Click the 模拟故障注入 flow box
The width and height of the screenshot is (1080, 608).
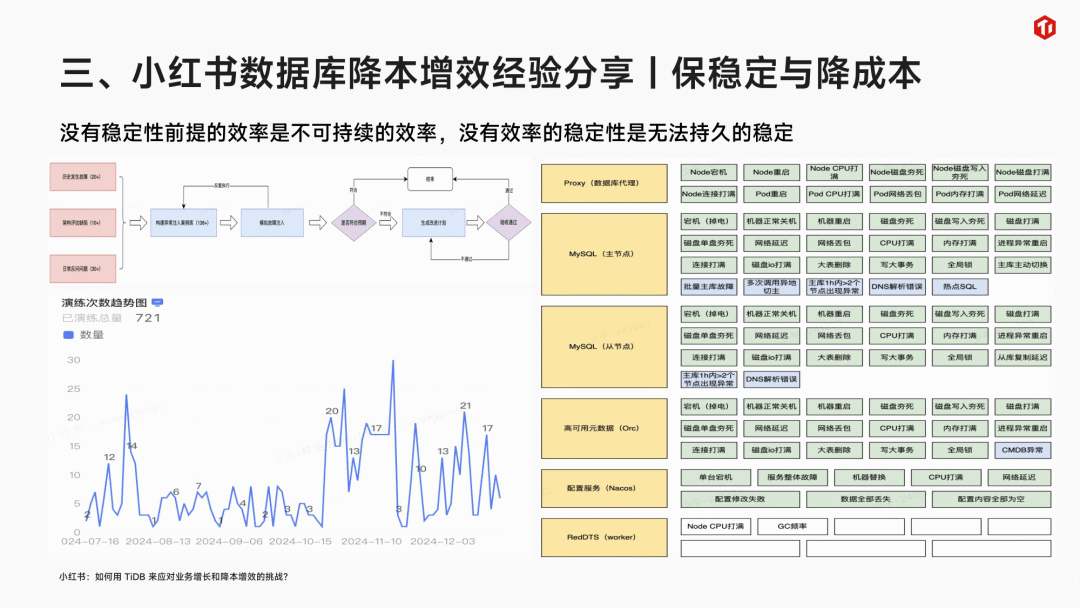coord(272,223)
